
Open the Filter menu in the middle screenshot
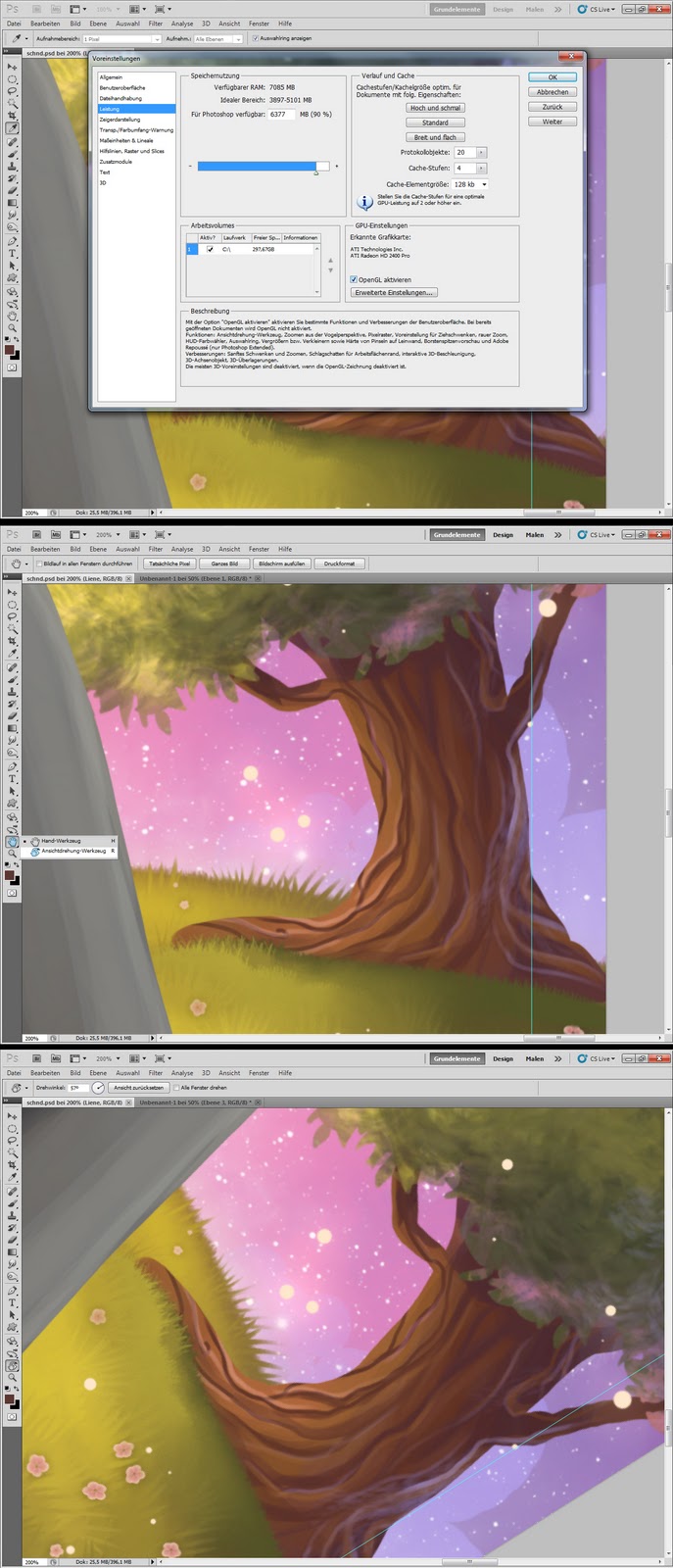[x=156, y=549]
